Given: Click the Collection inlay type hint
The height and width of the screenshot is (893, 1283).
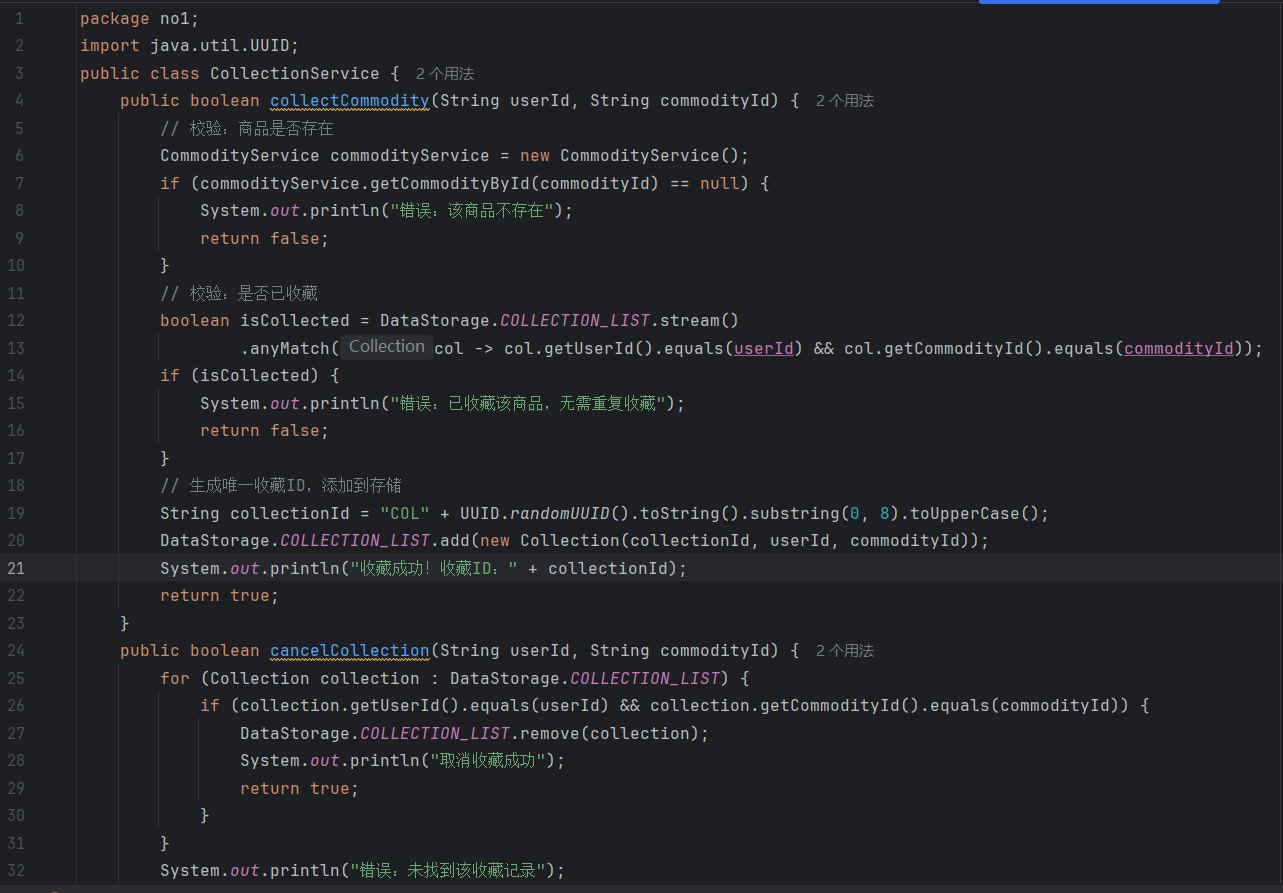Looking at the screenshot, I should [386, 346].
